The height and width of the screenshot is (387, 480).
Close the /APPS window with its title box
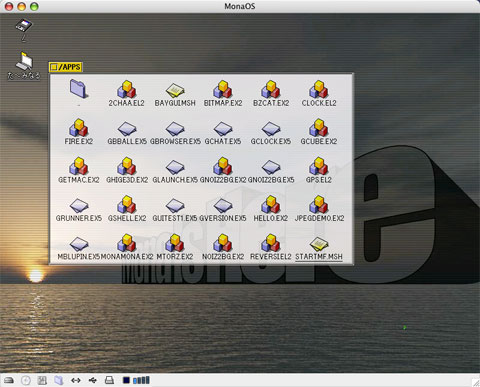point(53,67)
